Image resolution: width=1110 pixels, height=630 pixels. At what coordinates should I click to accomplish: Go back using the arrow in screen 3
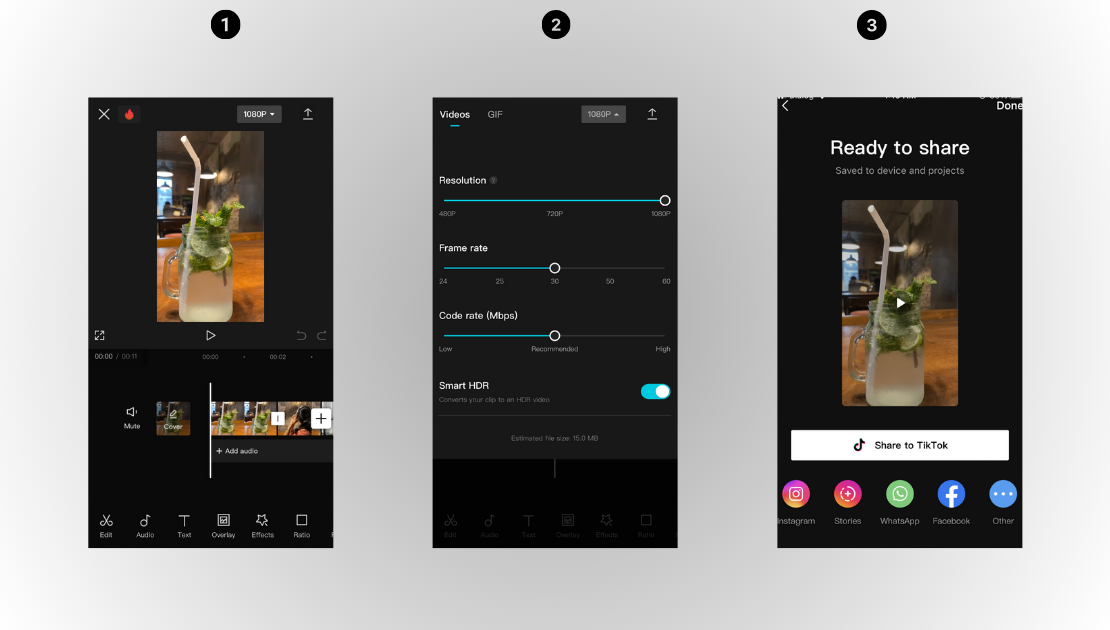tap(785, 105)
